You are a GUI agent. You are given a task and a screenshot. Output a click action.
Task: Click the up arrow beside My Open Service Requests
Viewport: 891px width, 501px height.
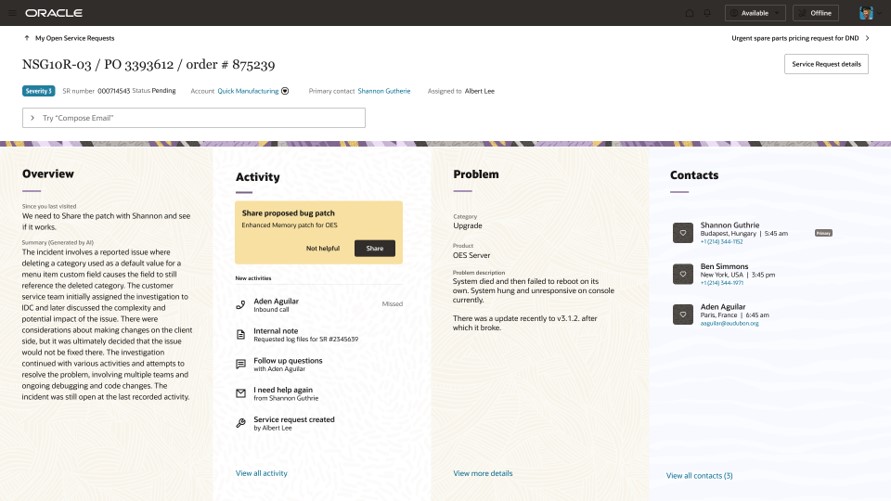click(x=27, y=38)
